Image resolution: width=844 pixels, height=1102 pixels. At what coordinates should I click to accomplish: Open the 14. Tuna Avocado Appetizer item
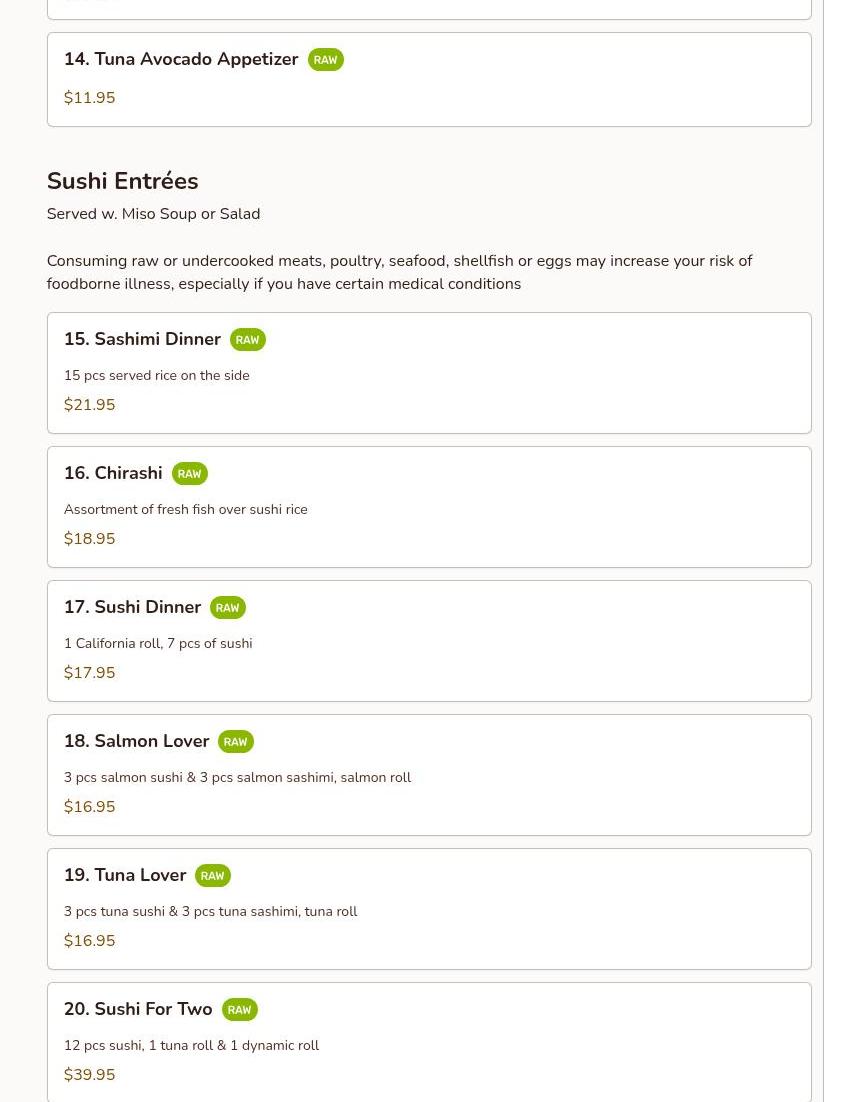(181, 60)
